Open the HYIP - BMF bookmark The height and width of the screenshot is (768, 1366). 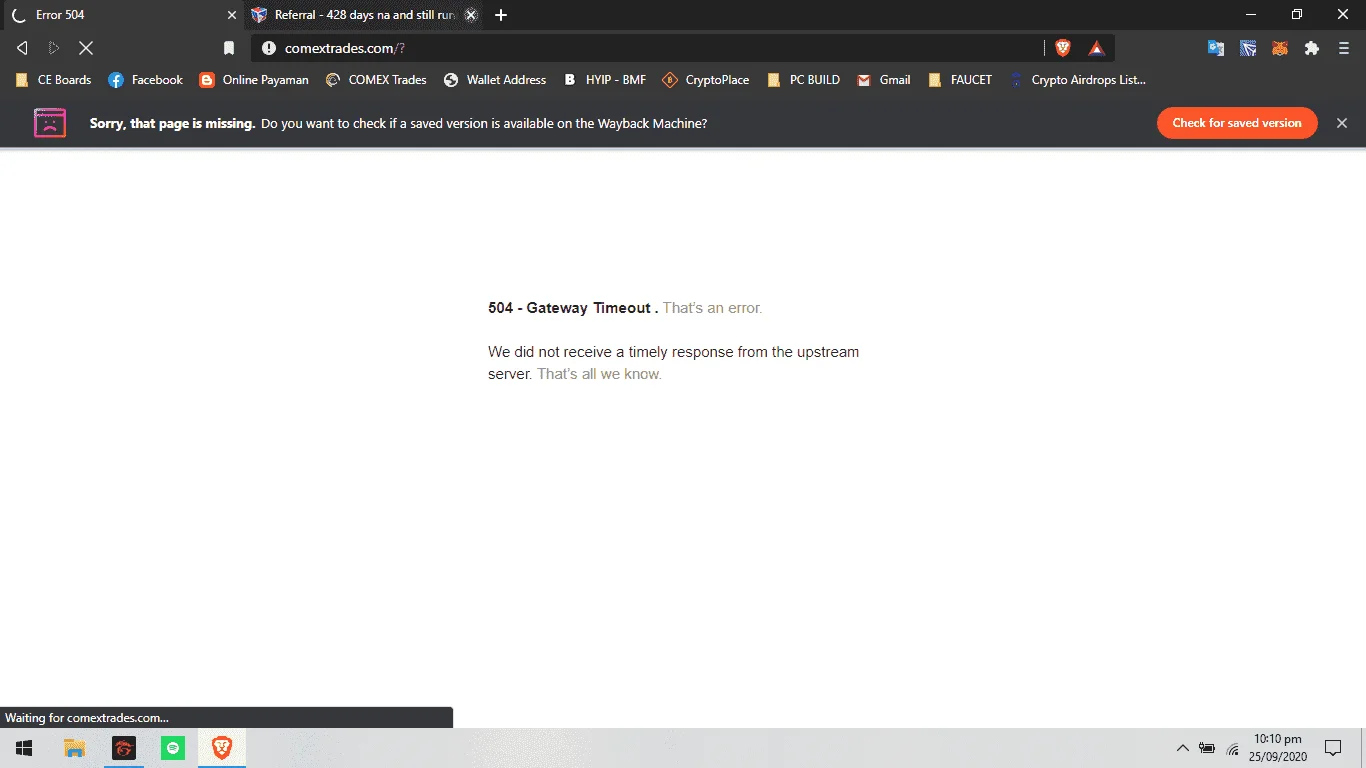(605, 80)
